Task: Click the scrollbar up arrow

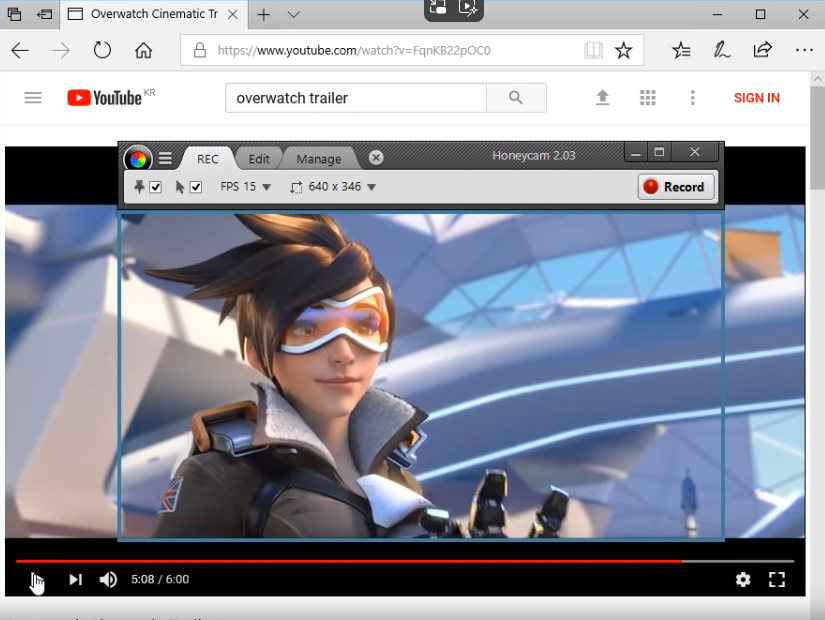Action: point(817,79)
